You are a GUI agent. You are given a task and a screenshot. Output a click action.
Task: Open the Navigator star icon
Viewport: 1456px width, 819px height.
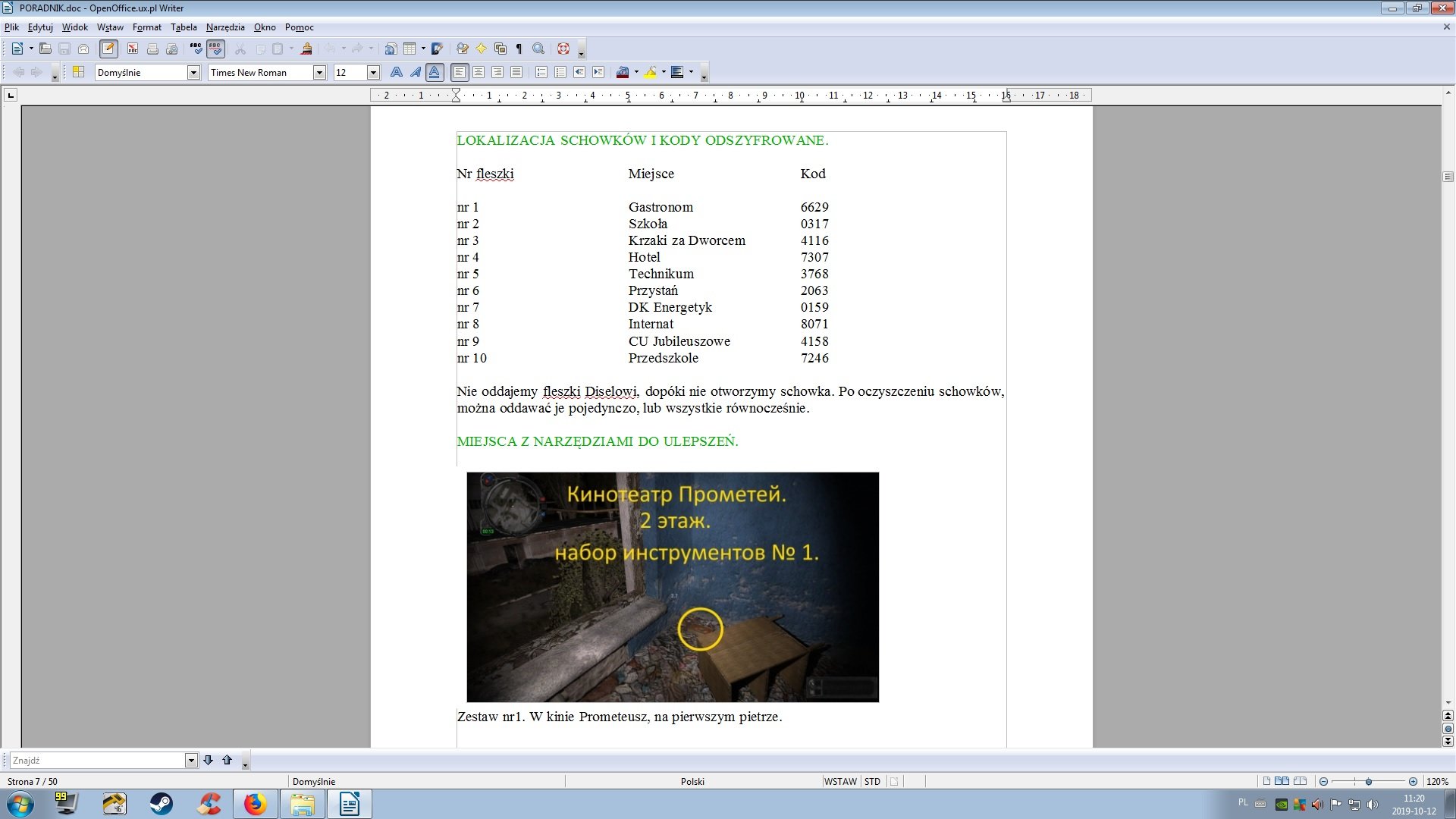coord(481,49)
